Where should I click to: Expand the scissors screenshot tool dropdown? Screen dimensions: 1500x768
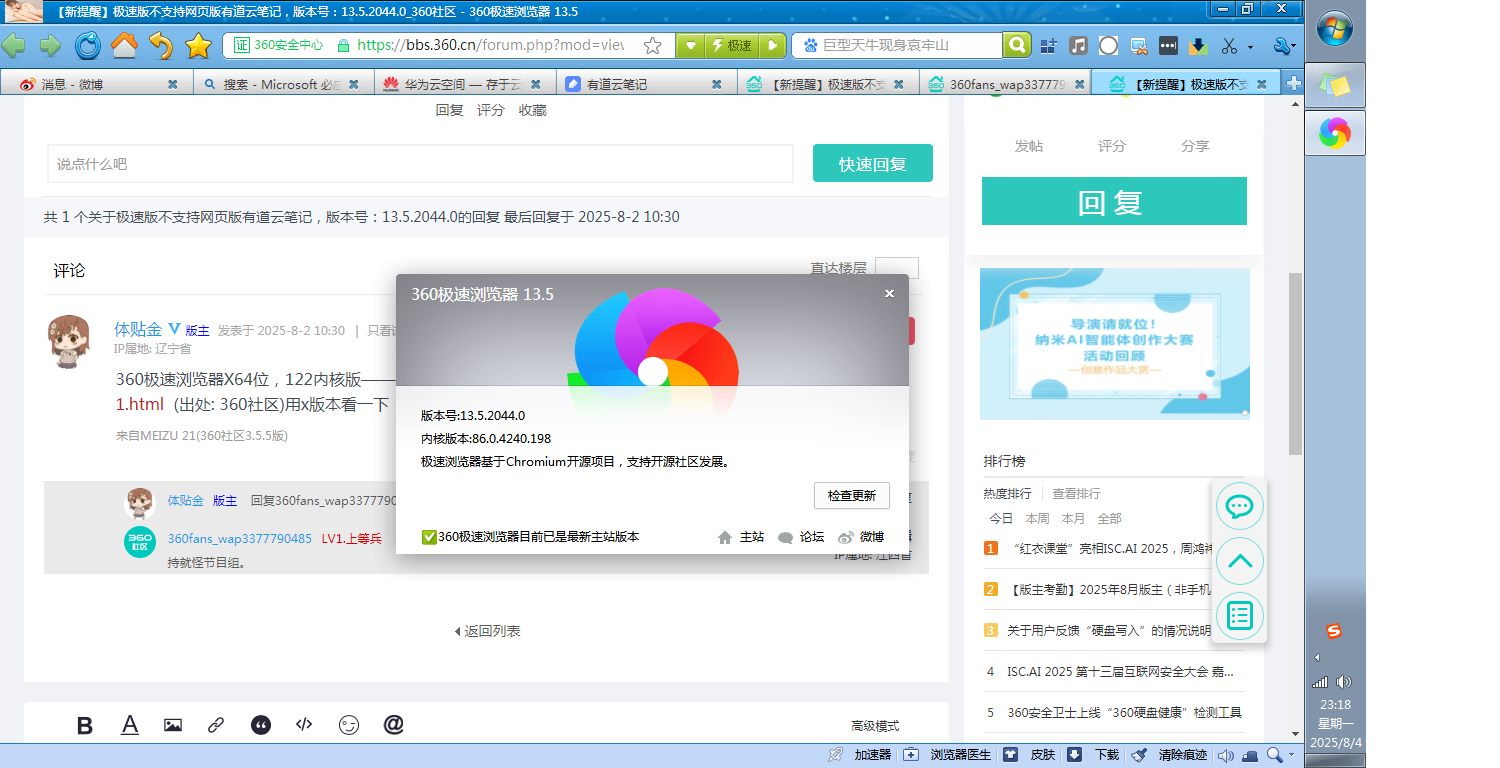1250,46
